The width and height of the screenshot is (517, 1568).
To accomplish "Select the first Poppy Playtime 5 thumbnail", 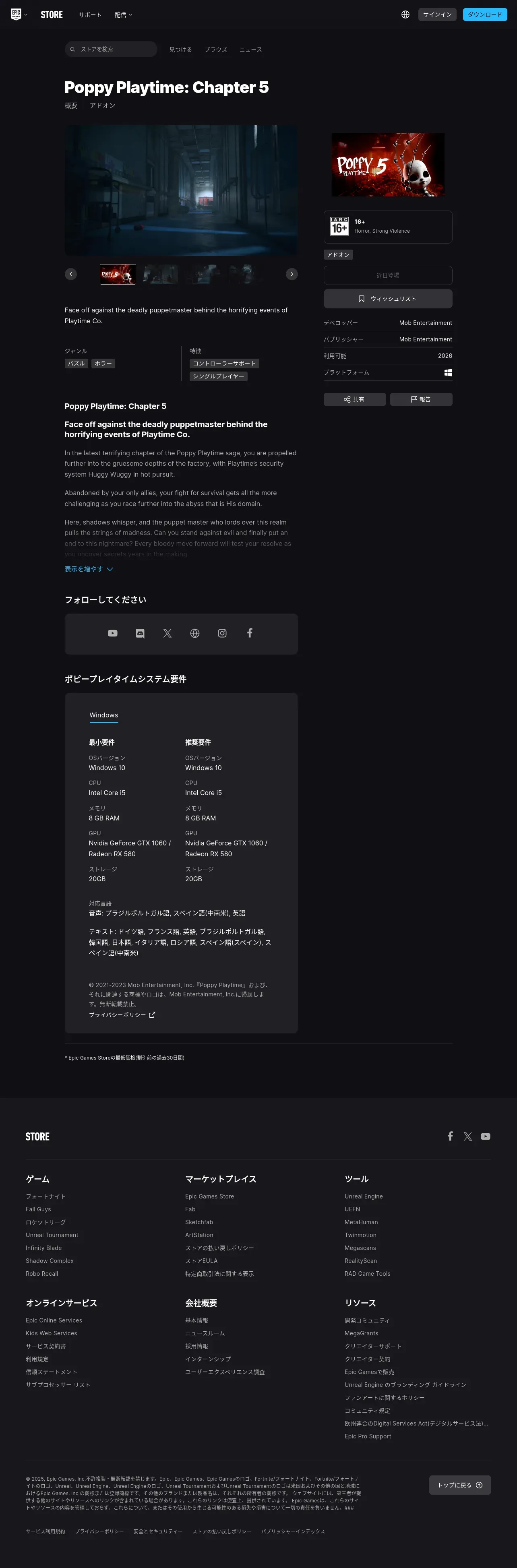I will pyautogui.click(x=118, y=275).
